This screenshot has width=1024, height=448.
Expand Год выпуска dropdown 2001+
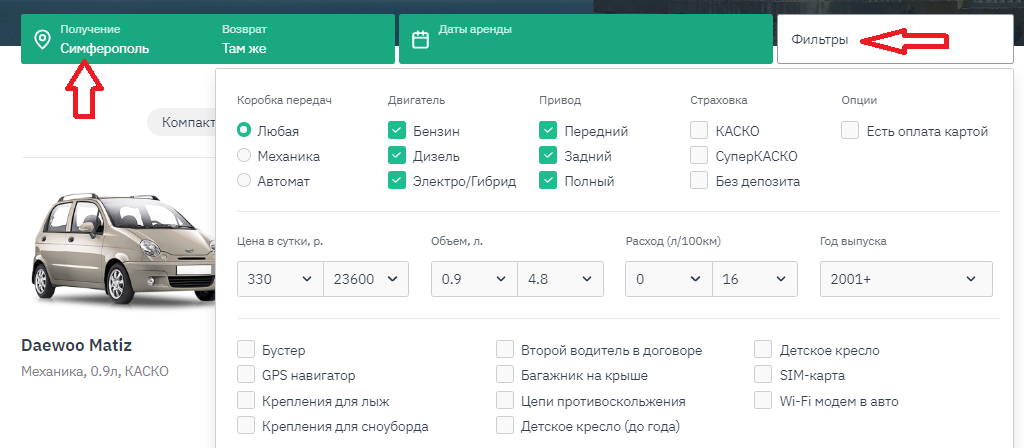click(905, 279)
